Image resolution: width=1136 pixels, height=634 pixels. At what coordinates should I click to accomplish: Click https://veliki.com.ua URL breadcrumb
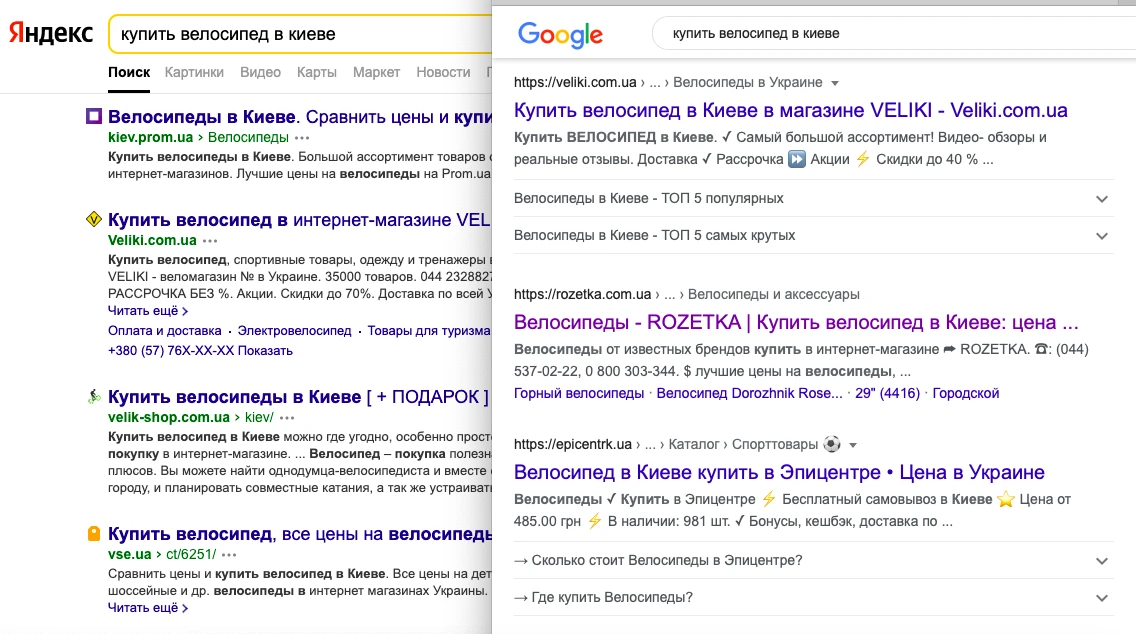click(x=575, y=83)
